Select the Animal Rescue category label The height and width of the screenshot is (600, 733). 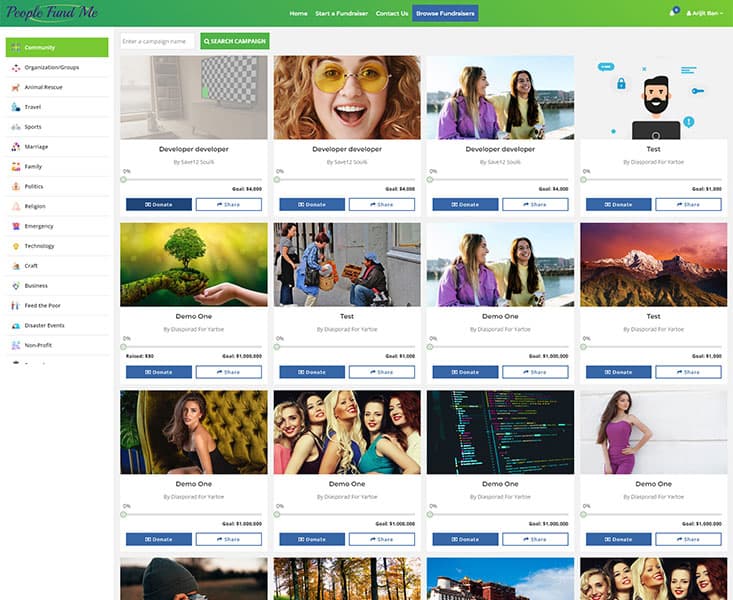click(x=43, y=87)
